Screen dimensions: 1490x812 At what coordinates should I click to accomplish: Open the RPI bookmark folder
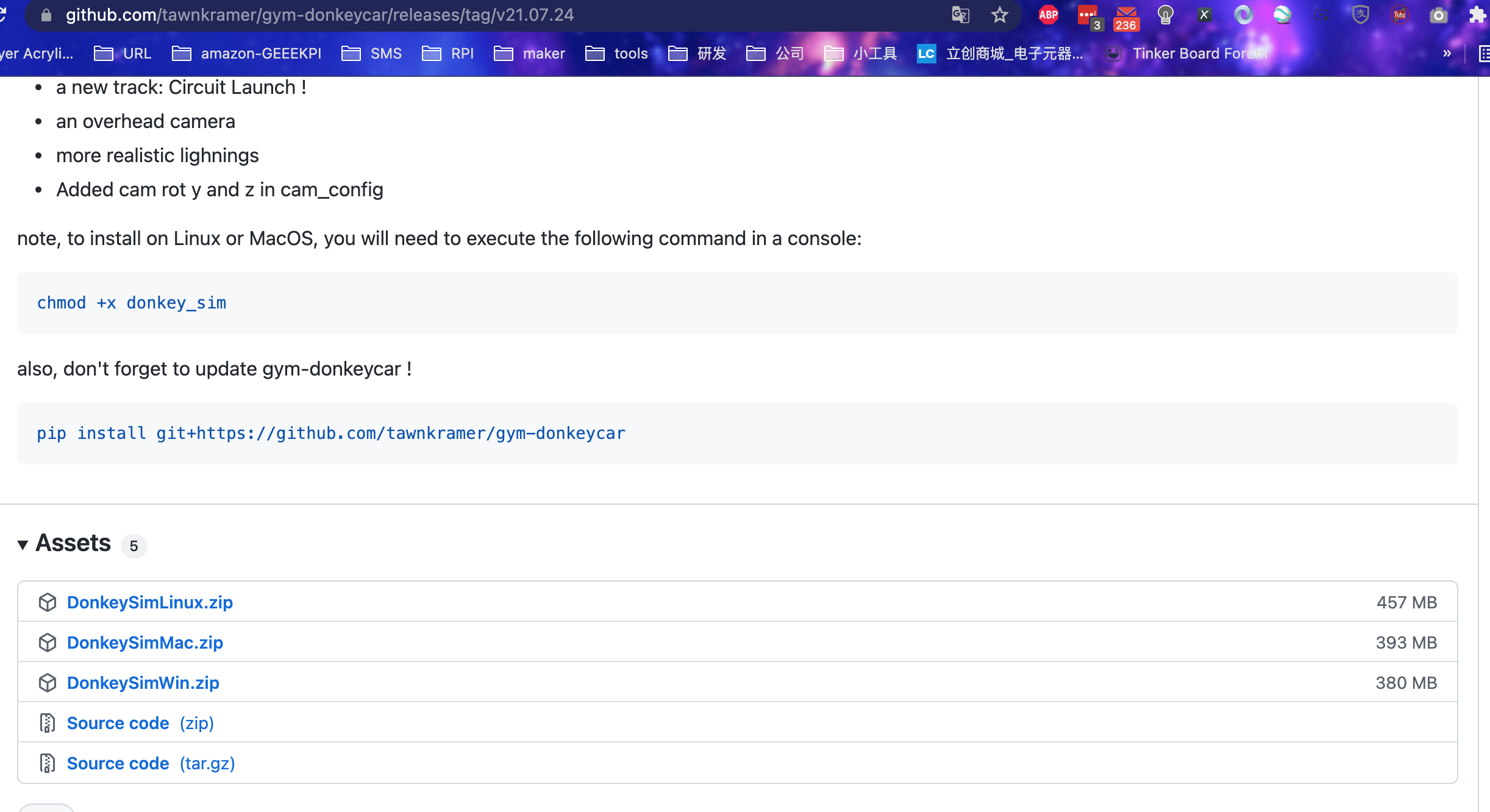(x=447, y=54)
